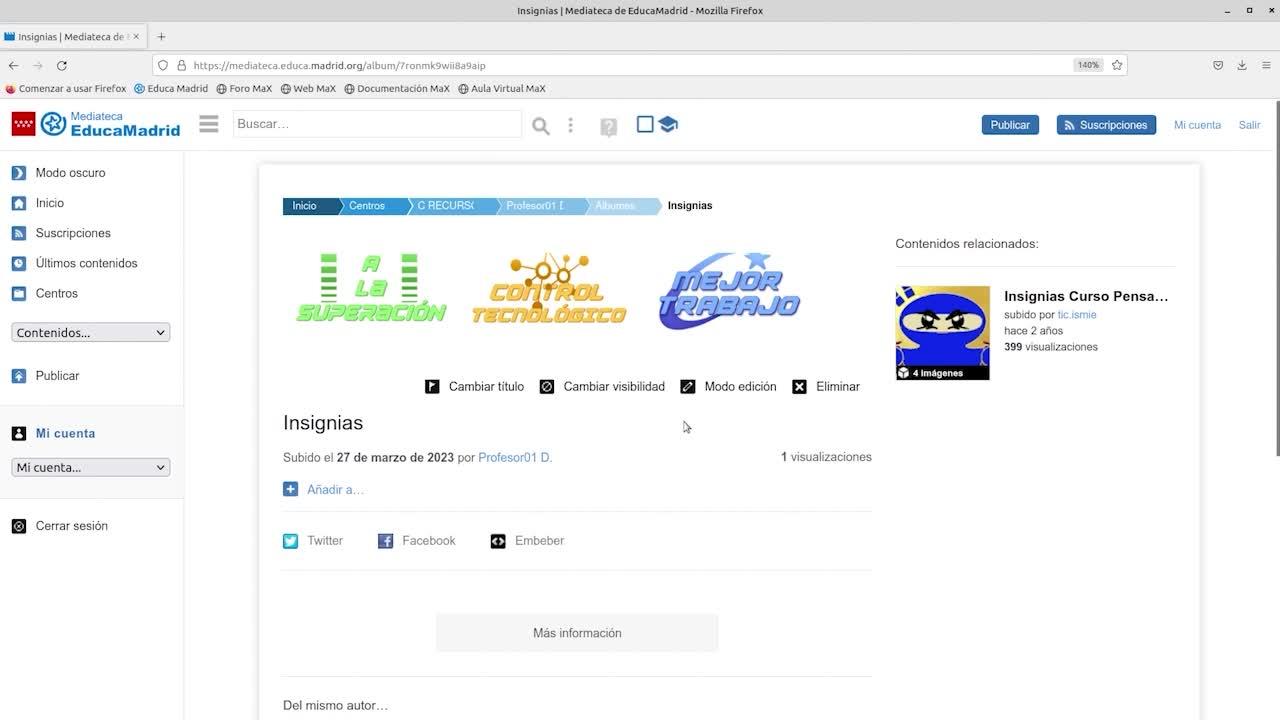Click the Embeber embed option
1280x720 pixels.
(x=527, y=541)
